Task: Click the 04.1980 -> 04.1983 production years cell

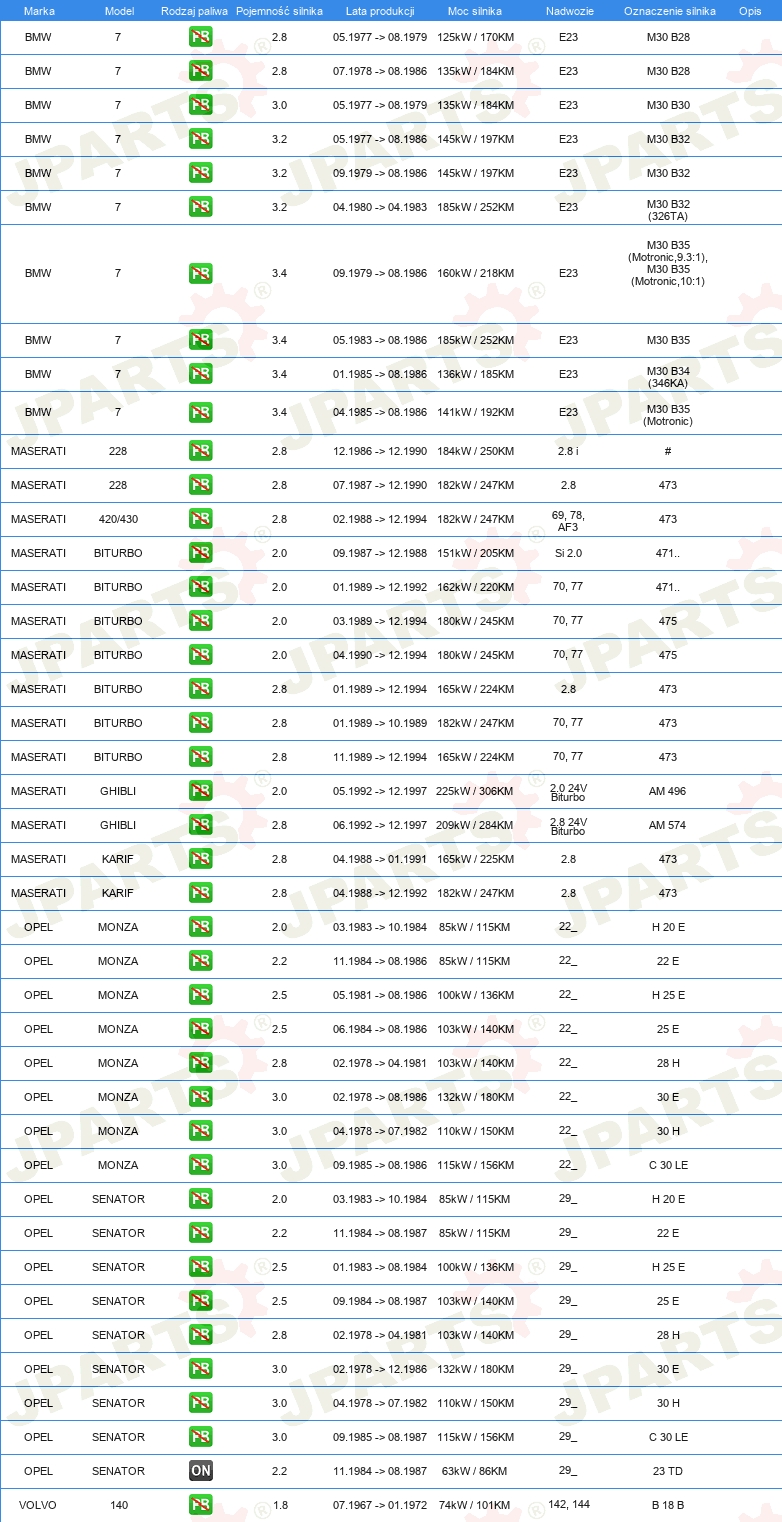Action: pyautogui.click(x=380, y=207)
